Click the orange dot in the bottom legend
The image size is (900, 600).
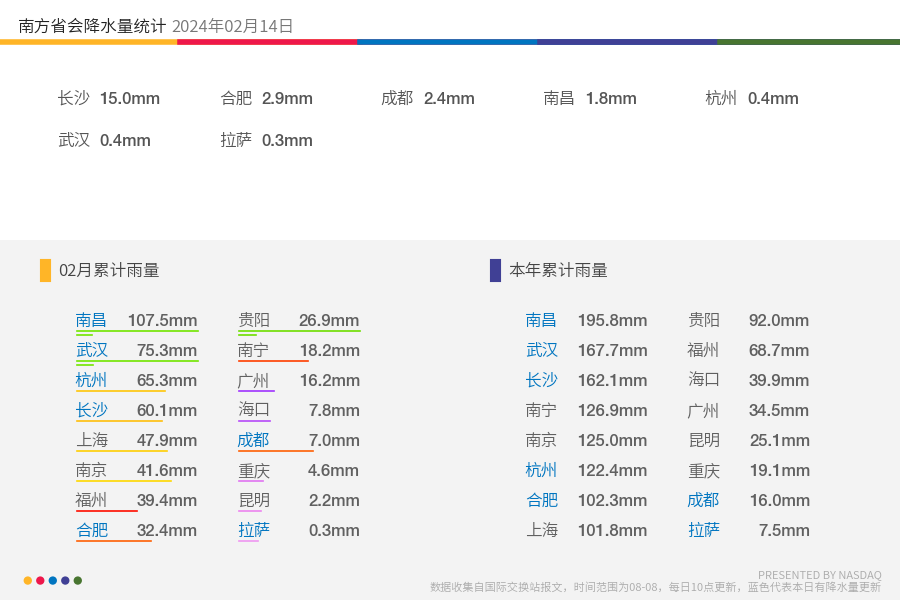[28, 580]
